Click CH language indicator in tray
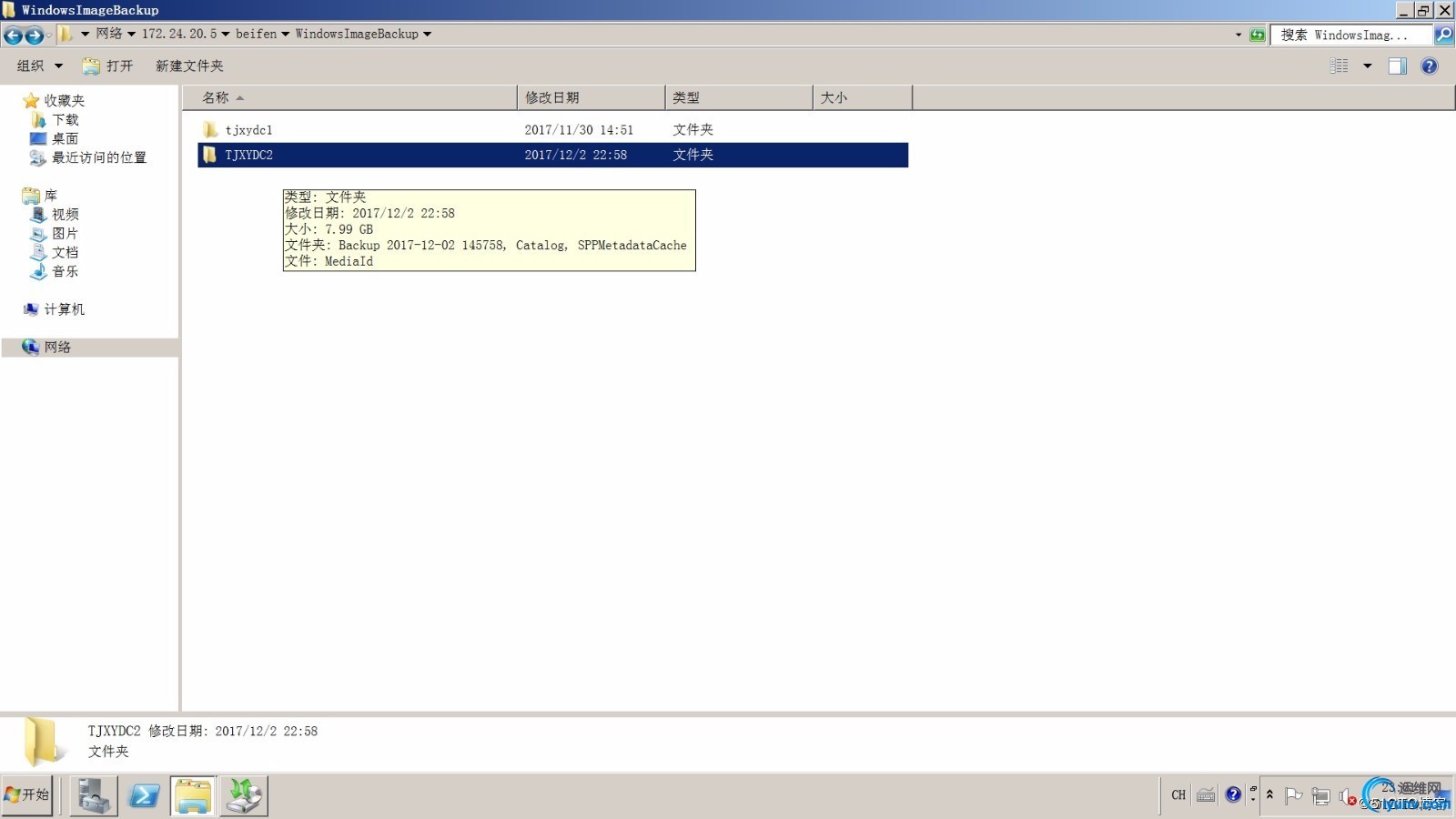 (x=1178, y=794)
